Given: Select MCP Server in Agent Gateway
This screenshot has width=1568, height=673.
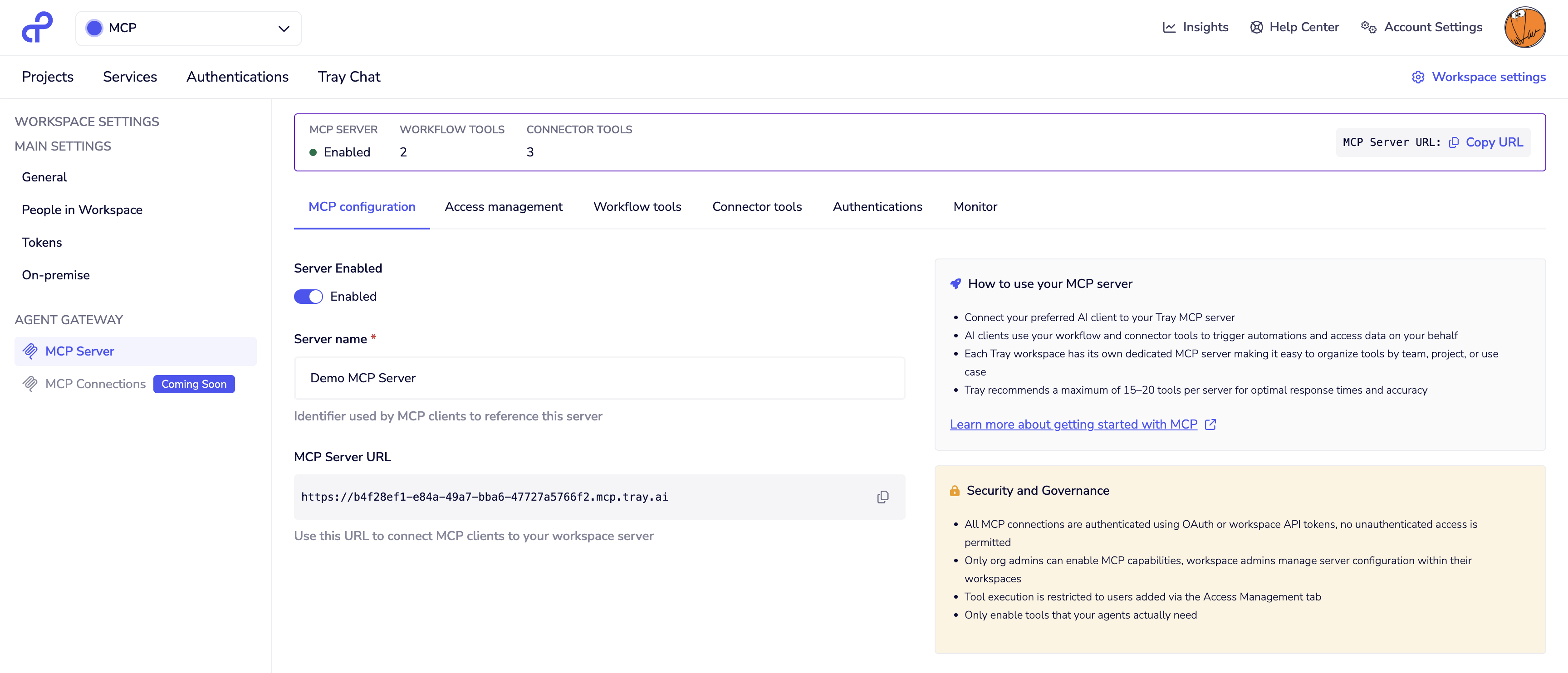Looking at the screenshot, I should (136, 351).
